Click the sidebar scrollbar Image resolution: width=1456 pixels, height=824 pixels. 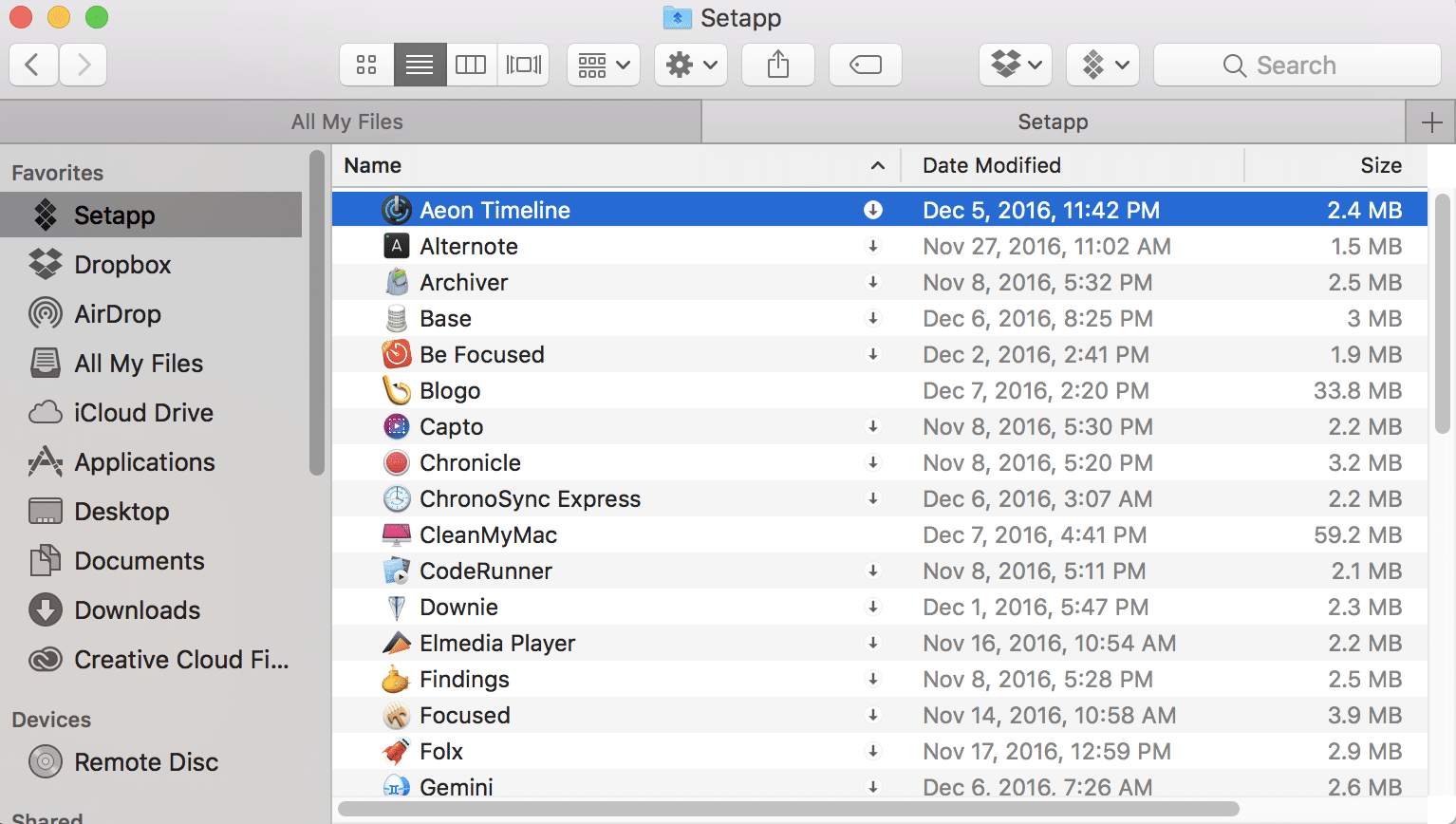[317, 312]
